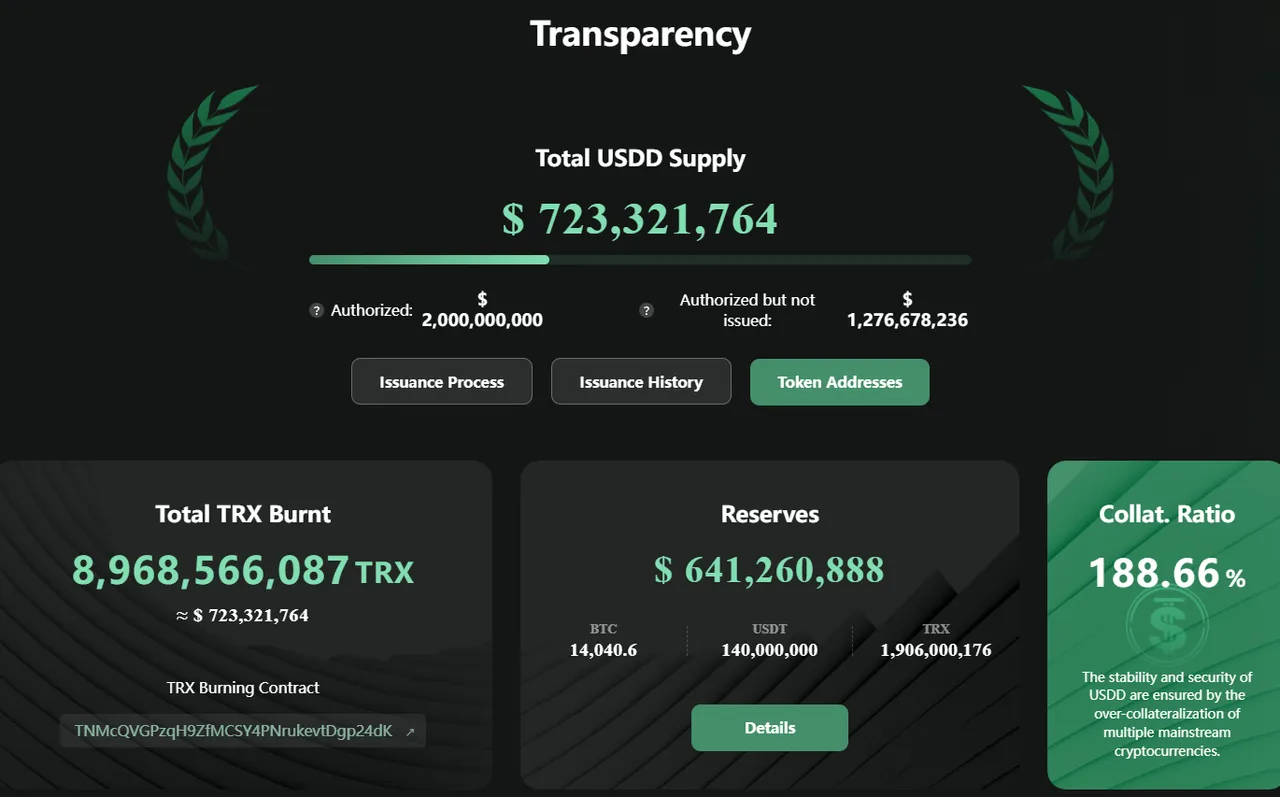Open the Issuance Process button
The height and width of the screenshot is (797, 1280).
click(442, 382)
